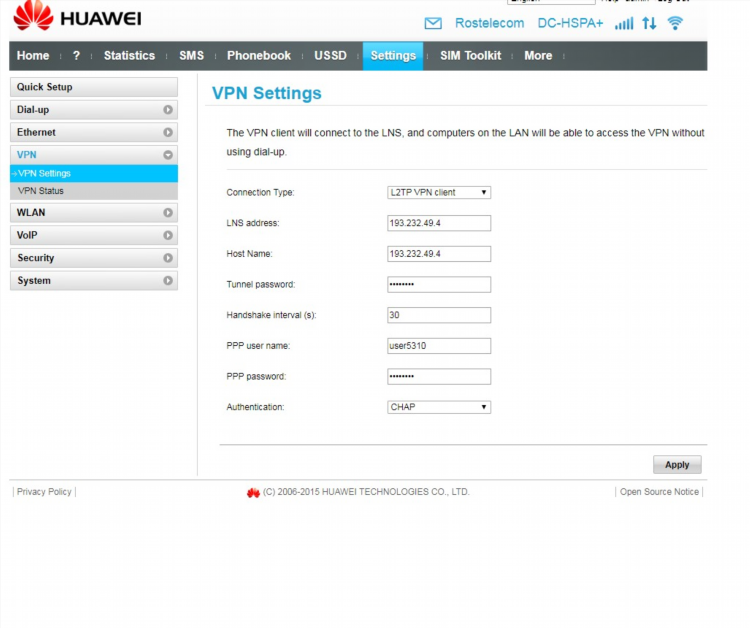750x628 pixels.
Task: Click the Host Name field
Action: 439,253
